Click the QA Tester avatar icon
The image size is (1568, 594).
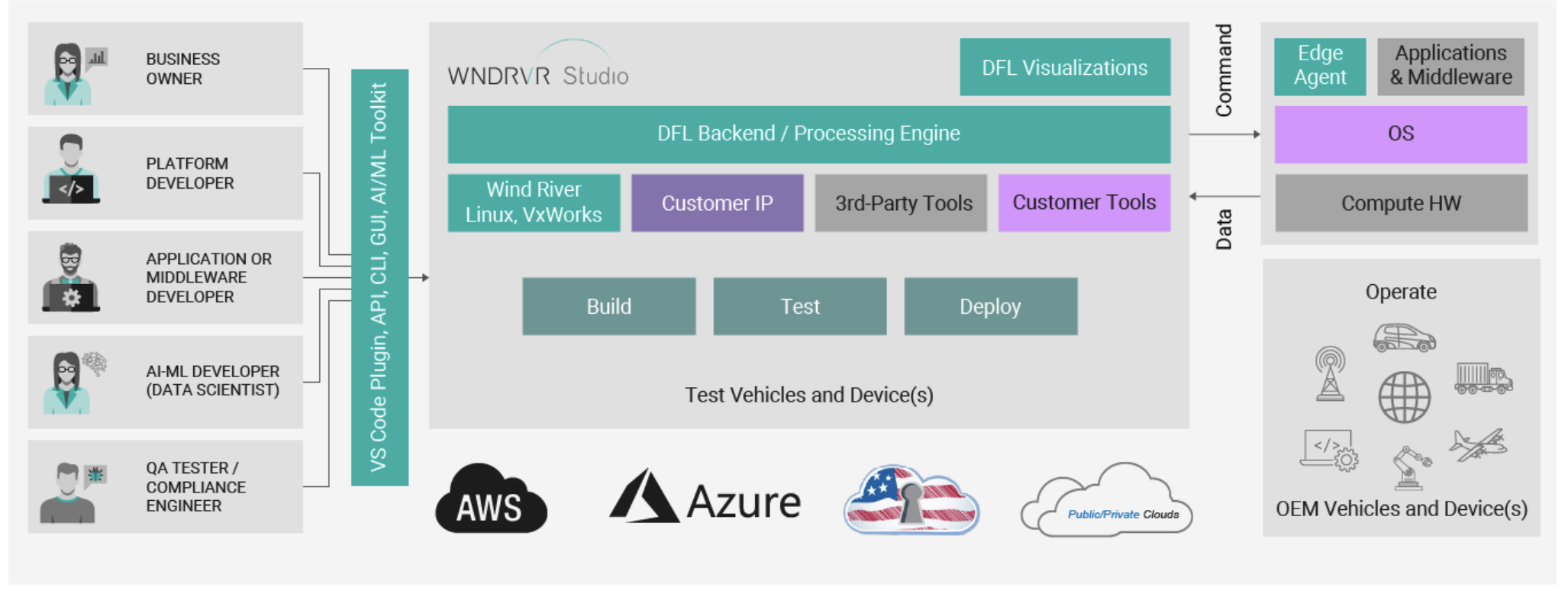69,492
